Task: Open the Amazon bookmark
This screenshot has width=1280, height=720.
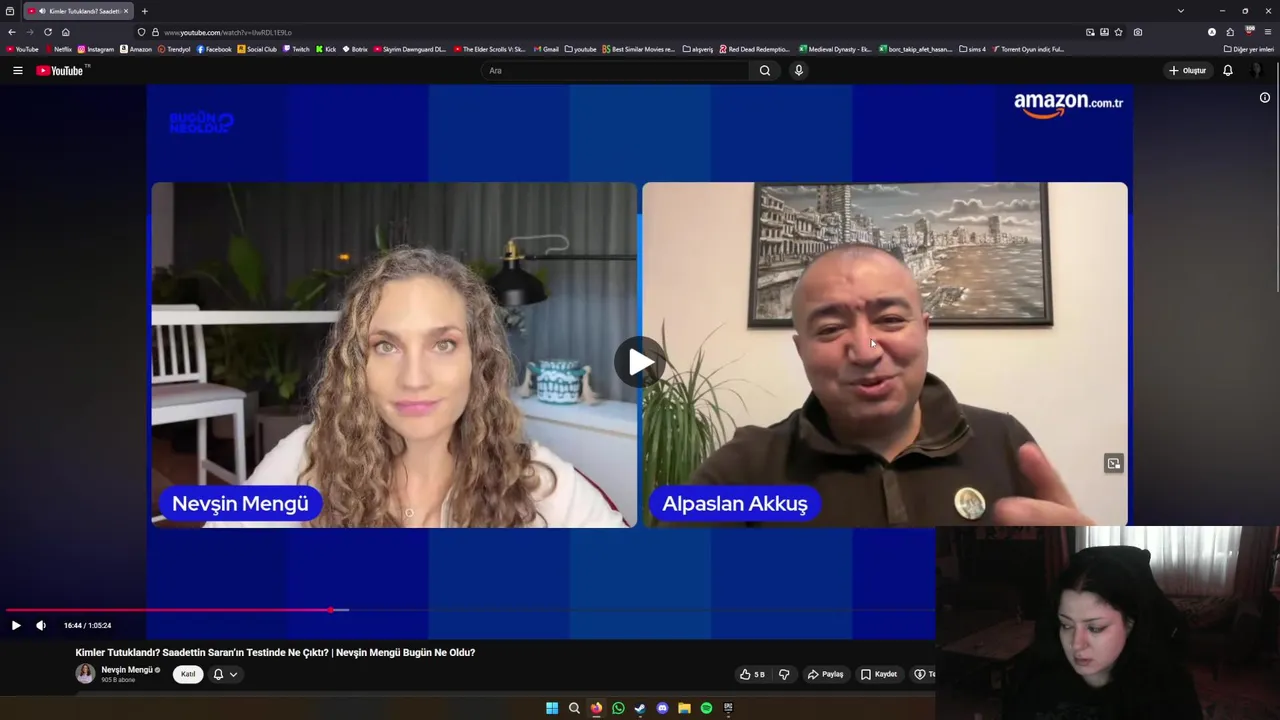Action: click(136, 49)
